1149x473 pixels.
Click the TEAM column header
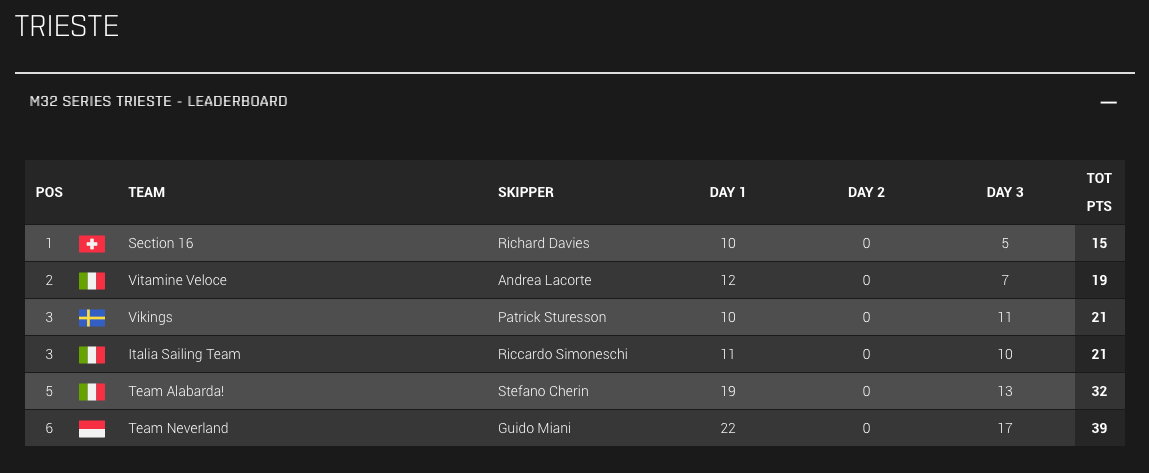[146, 192]
